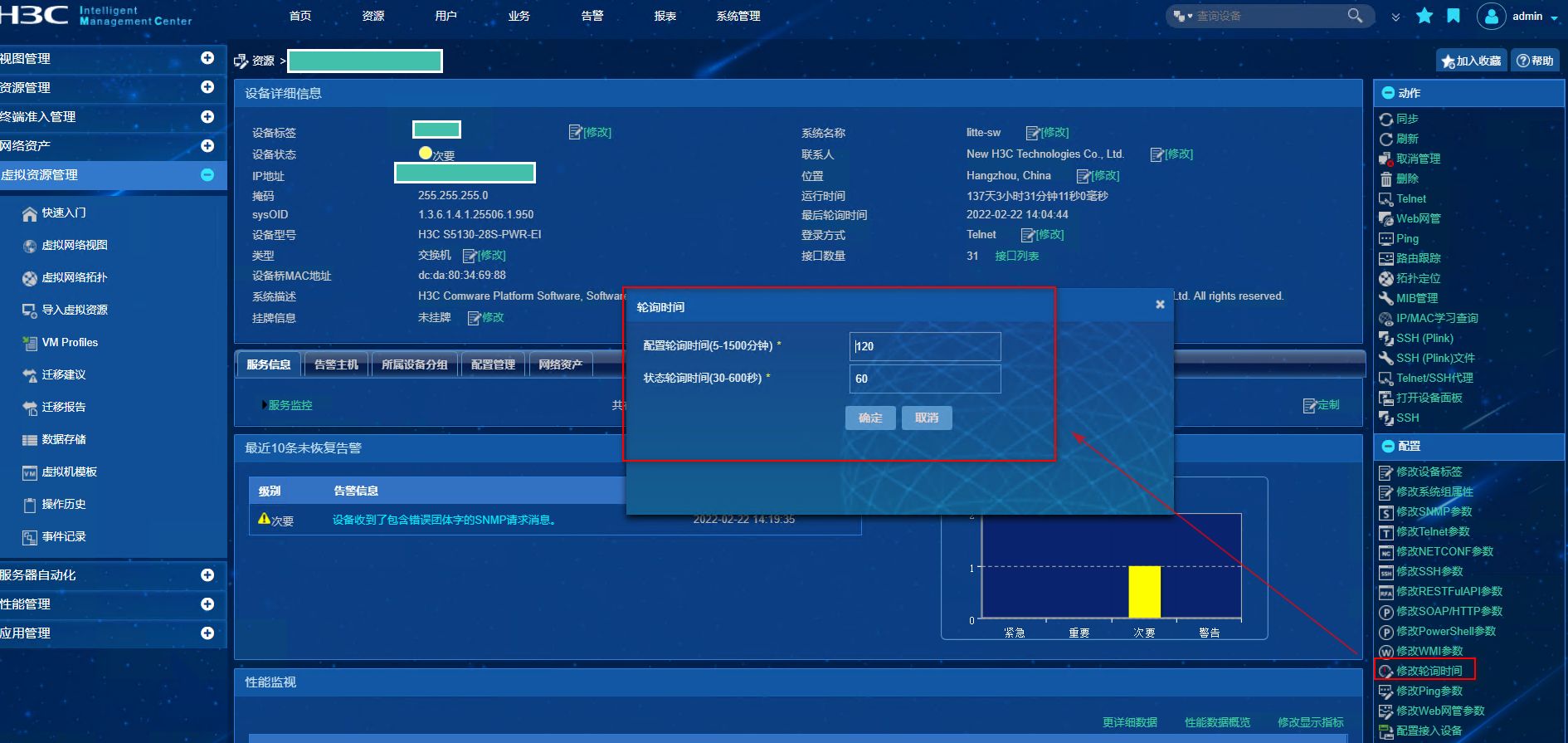Image resolution: width=1568 pixels, height=743 pixels.
Task: Click the search magnifier icon
Action: (x=1355, y=16)
